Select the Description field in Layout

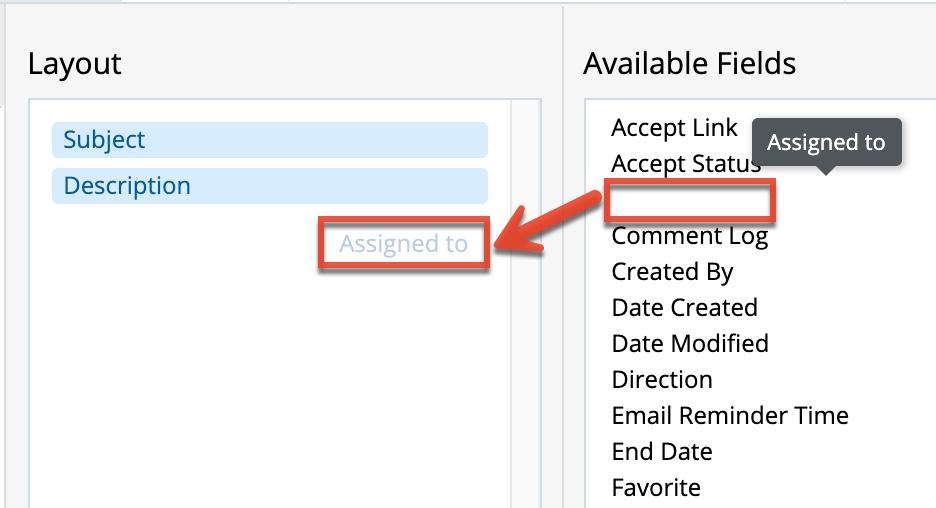pos(269,186)
